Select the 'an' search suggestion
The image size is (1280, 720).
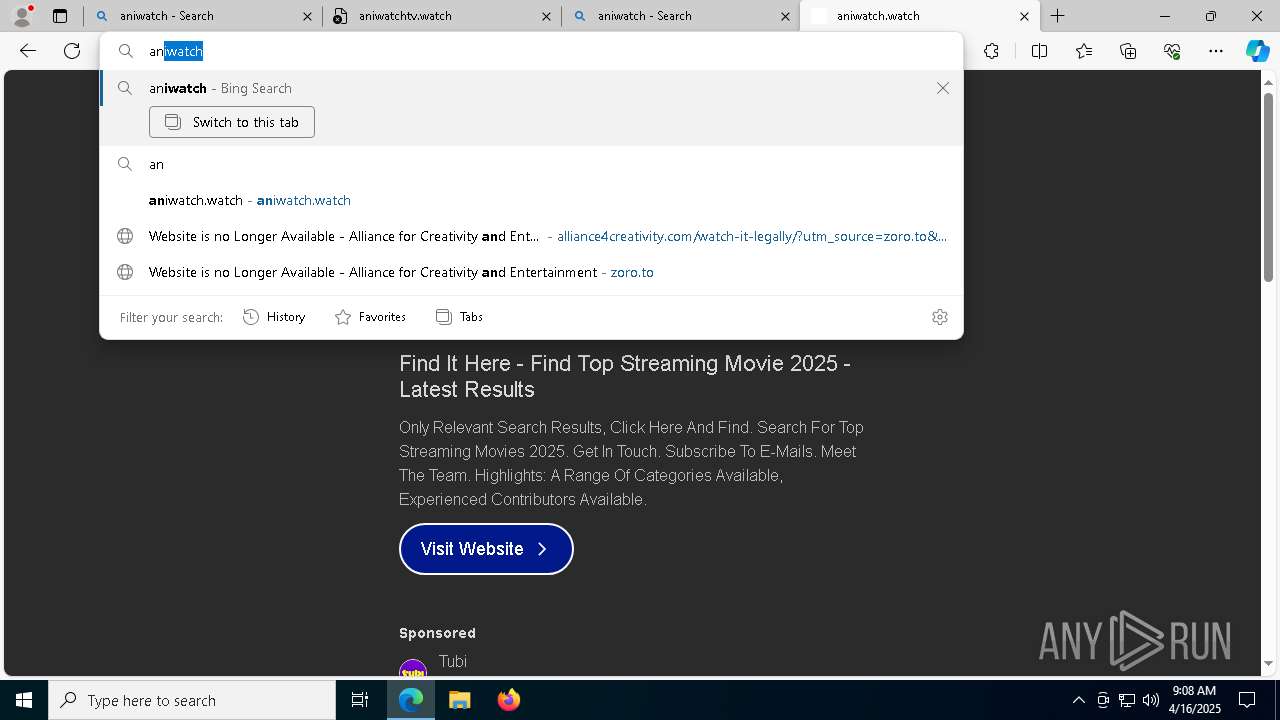click(x=531, y=164)
